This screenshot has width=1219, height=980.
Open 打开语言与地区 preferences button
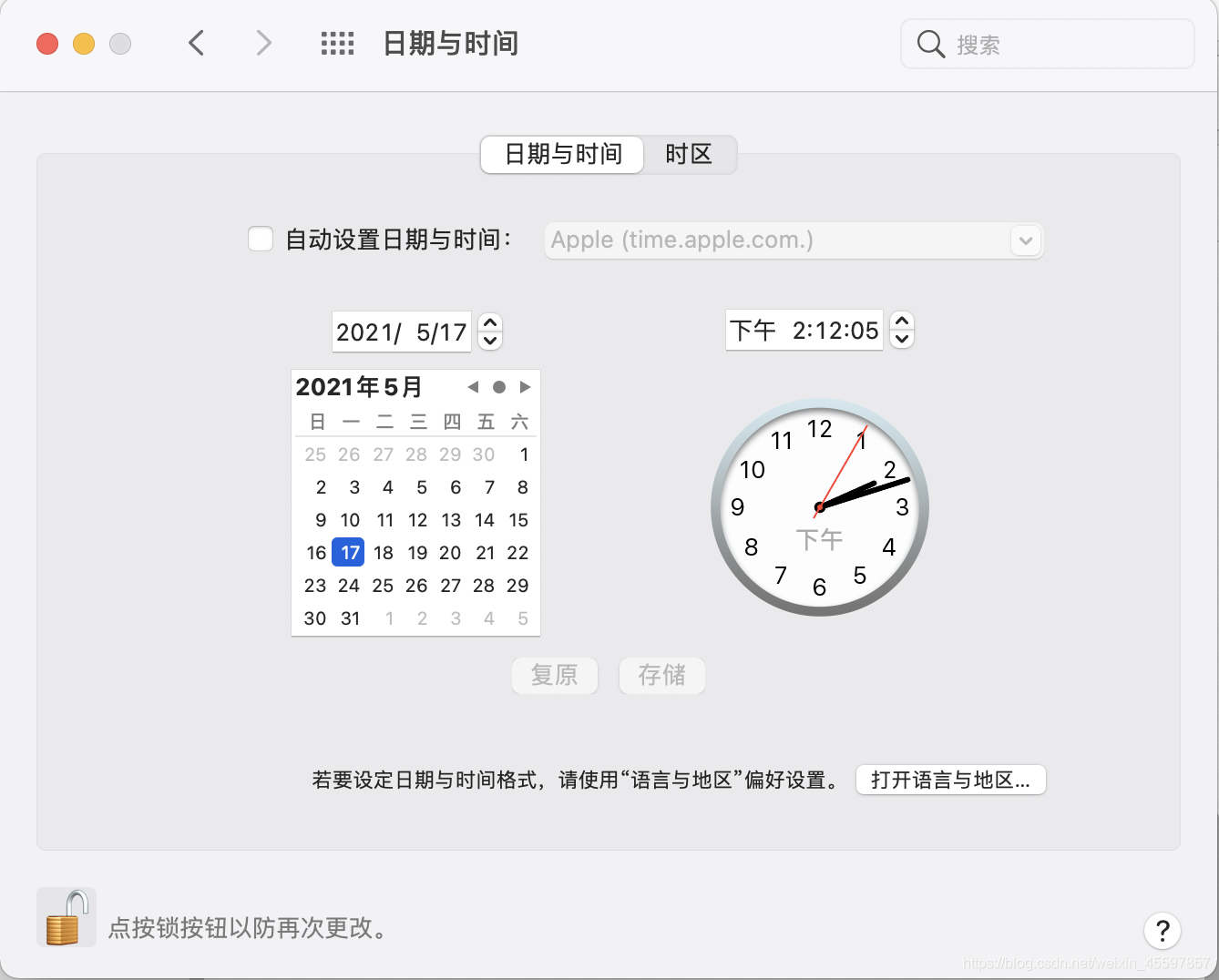(951, 780)
